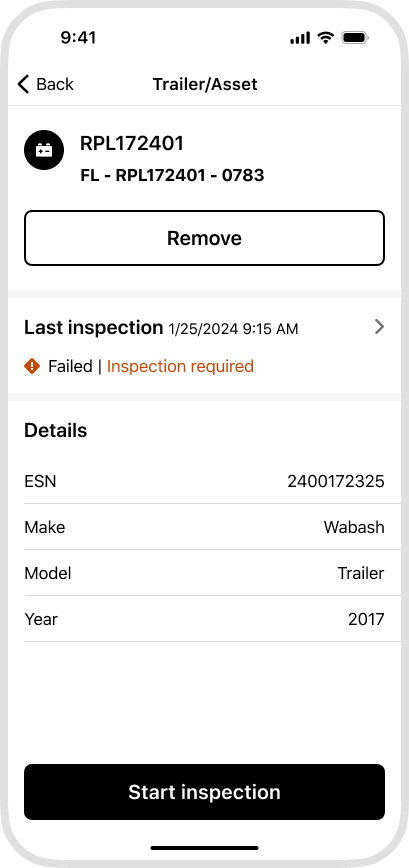
Task: Tap the Inspection required orange text
Action: pos(180,366)
